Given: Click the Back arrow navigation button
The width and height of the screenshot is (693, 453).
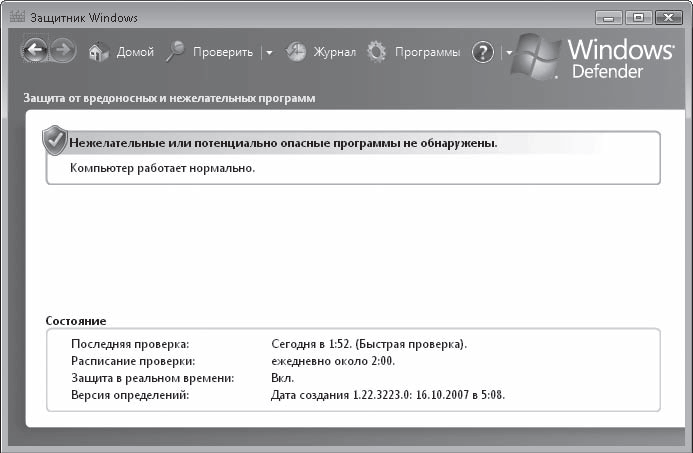Looking at the screenshot, I should 35,52.
